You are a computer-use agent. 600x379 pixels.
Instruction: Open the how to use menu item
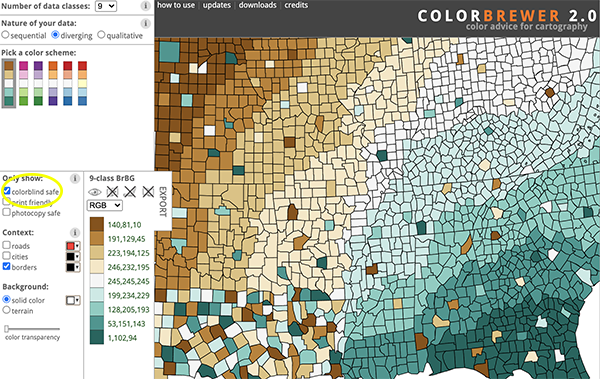click(176, 5)
